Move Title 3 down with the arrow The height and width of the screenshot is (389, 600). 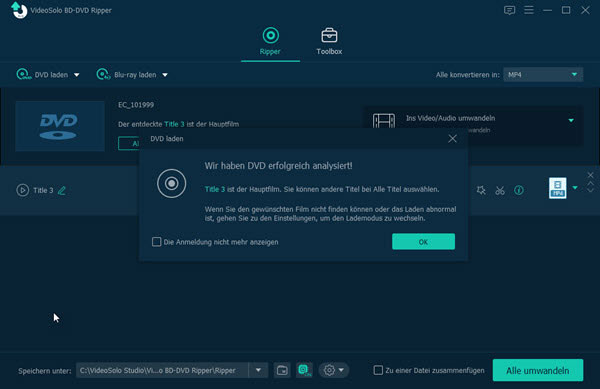point(590,190)
